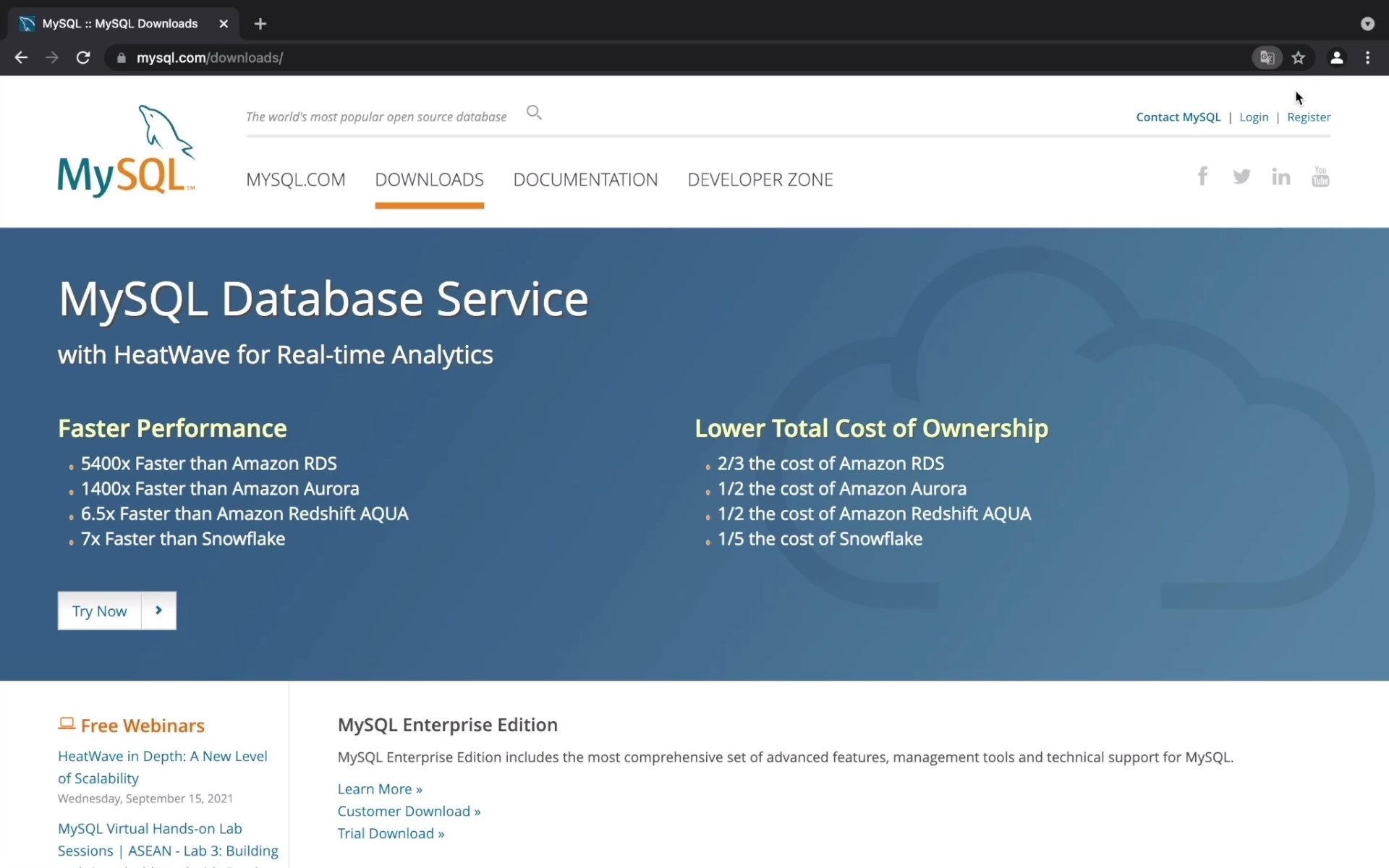Open the Chrome three-dot menu
Image resolution: width=1389 pixels, height=868 pixels.
pos(1367,58)
